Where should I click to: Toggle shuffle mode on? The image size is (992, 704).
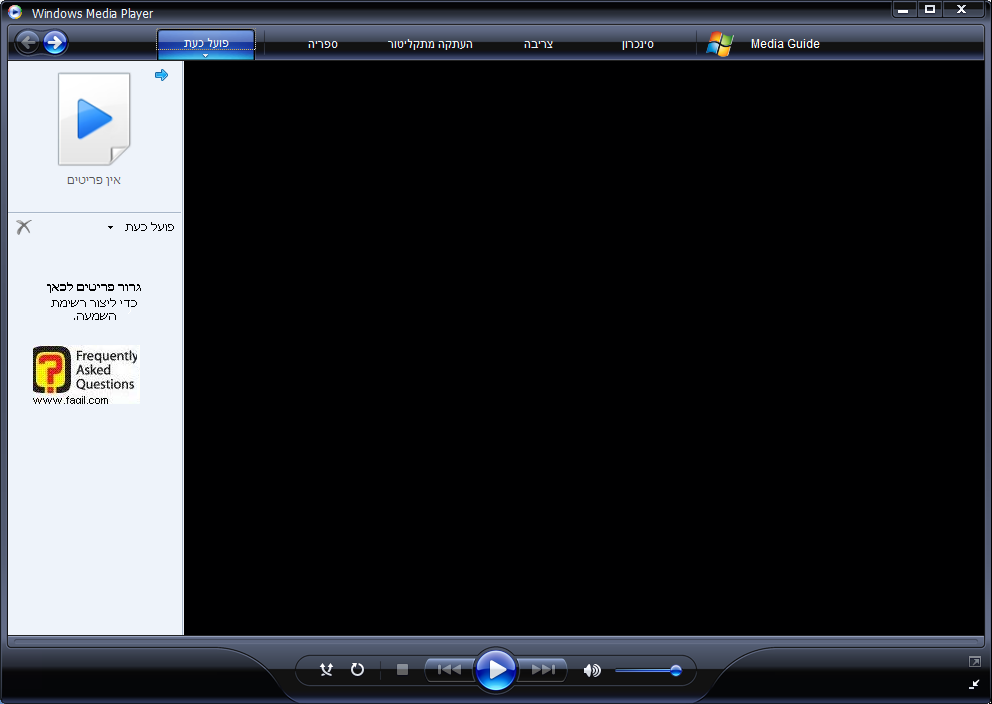coord(326,670)
